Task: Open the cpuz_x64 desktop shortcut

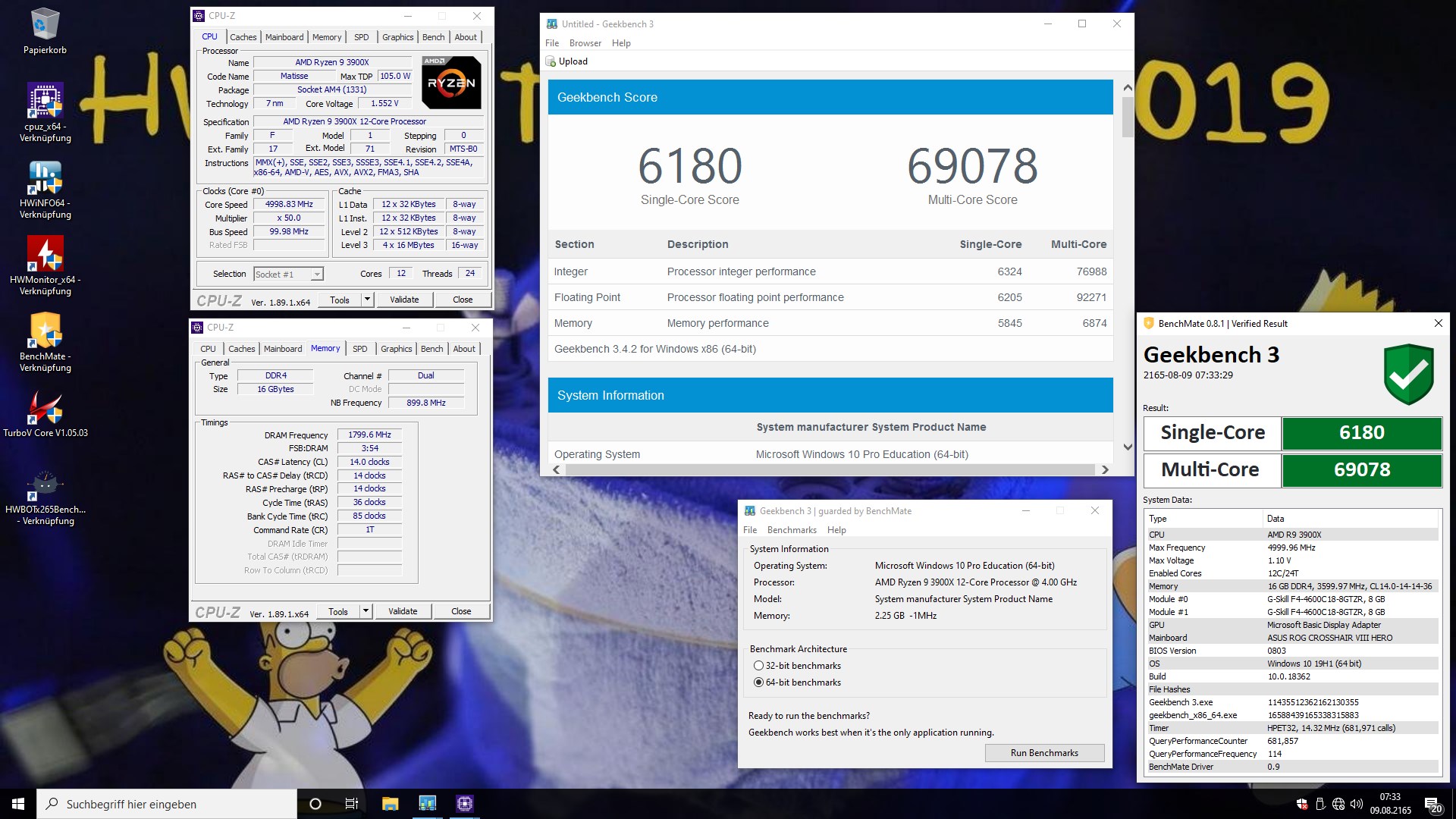Action: pyautogui.click(x=45, y=112)
